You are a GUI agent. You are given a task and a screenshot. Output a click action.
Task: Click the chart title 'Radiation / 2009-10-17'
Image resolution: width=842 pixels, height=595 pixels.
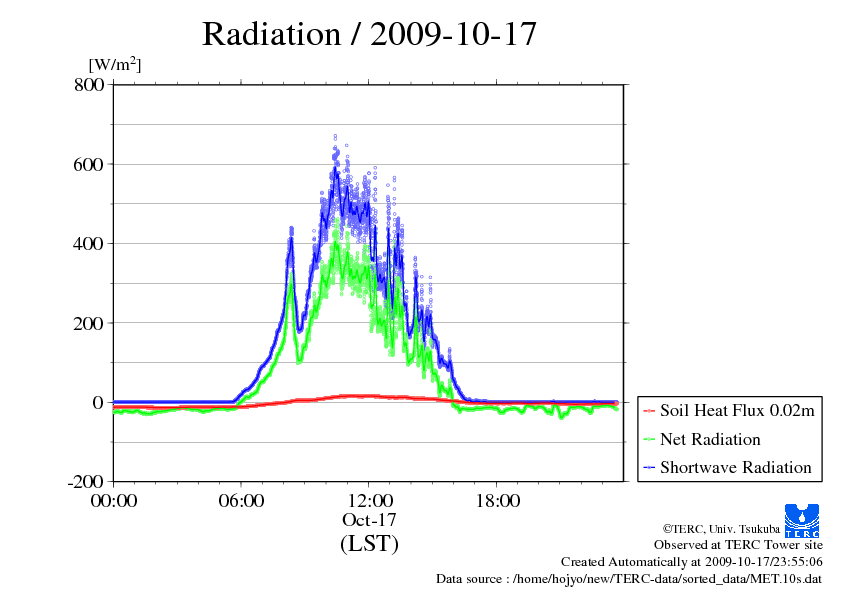pos(369,34)
